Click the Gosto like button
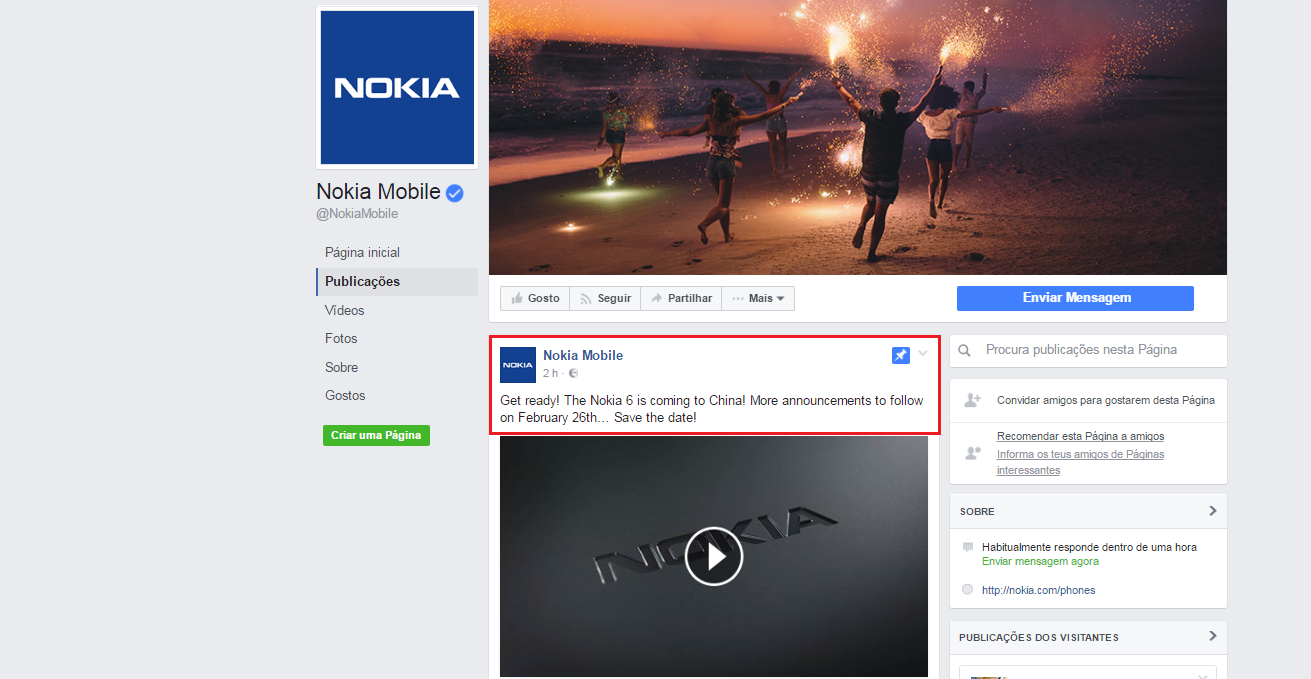 click(535, 298)
